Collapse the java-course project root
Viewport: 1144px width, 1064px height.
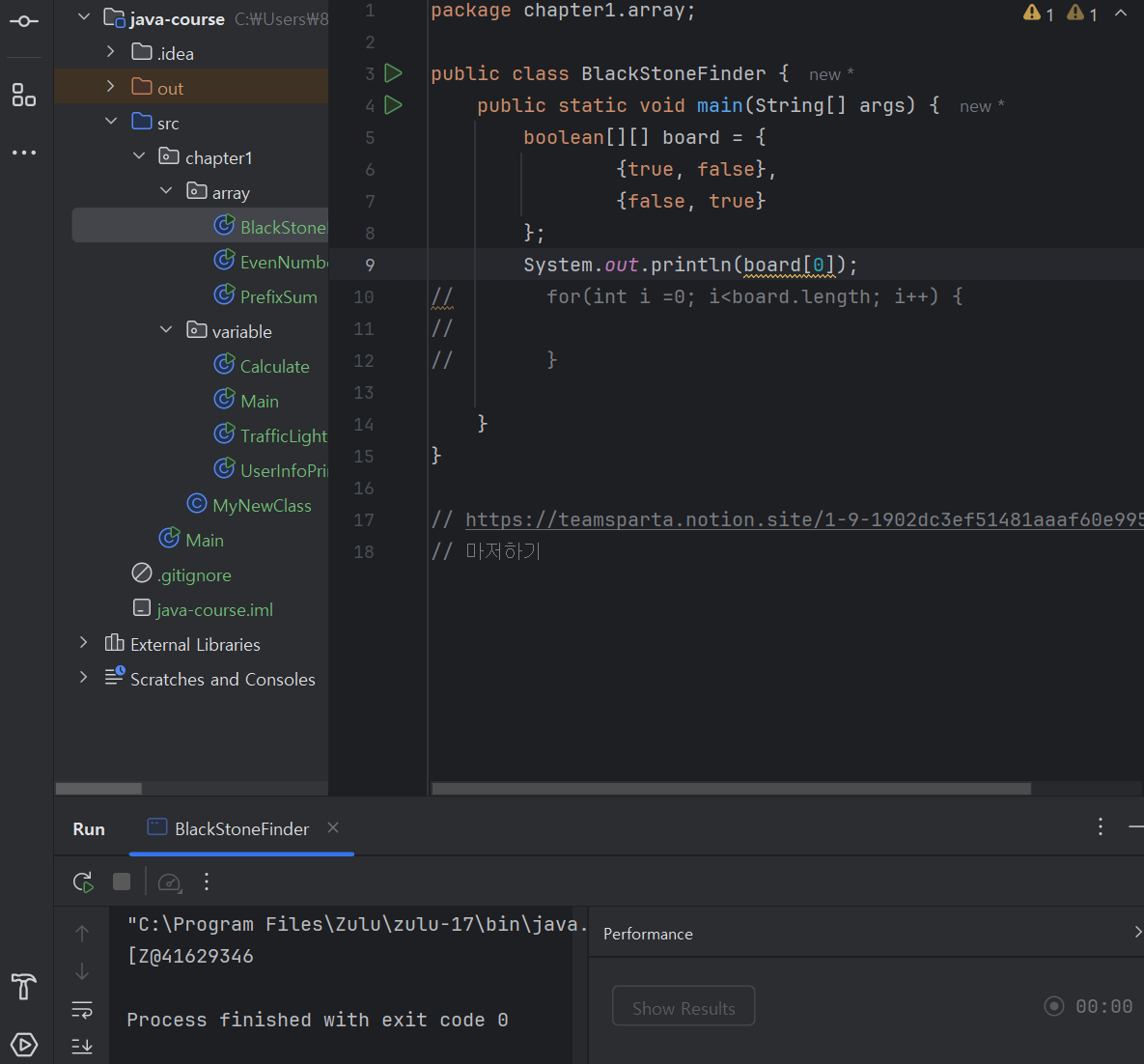pyautogui.click(x=84, y=16)
